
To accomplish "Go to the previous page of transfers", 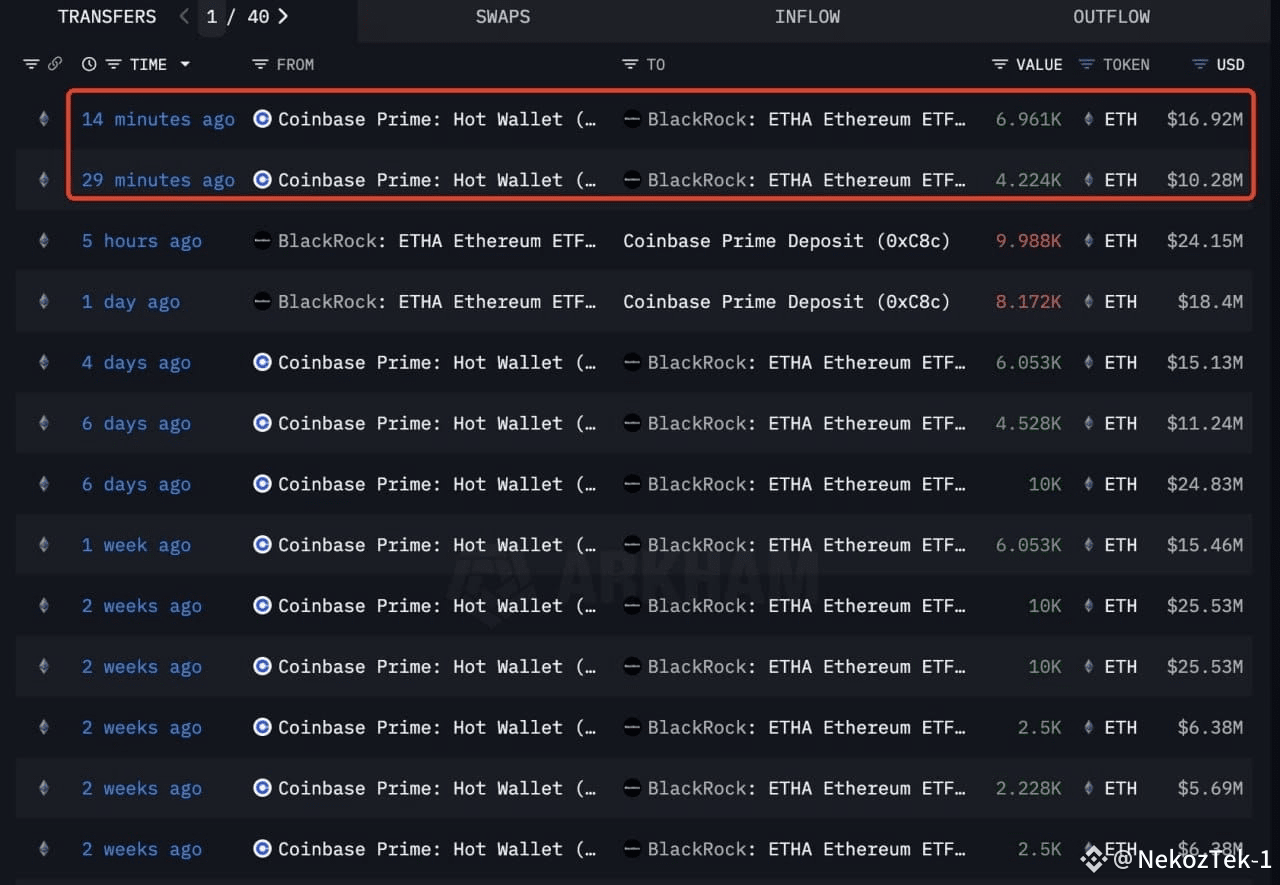I will (x=184, y=16).
